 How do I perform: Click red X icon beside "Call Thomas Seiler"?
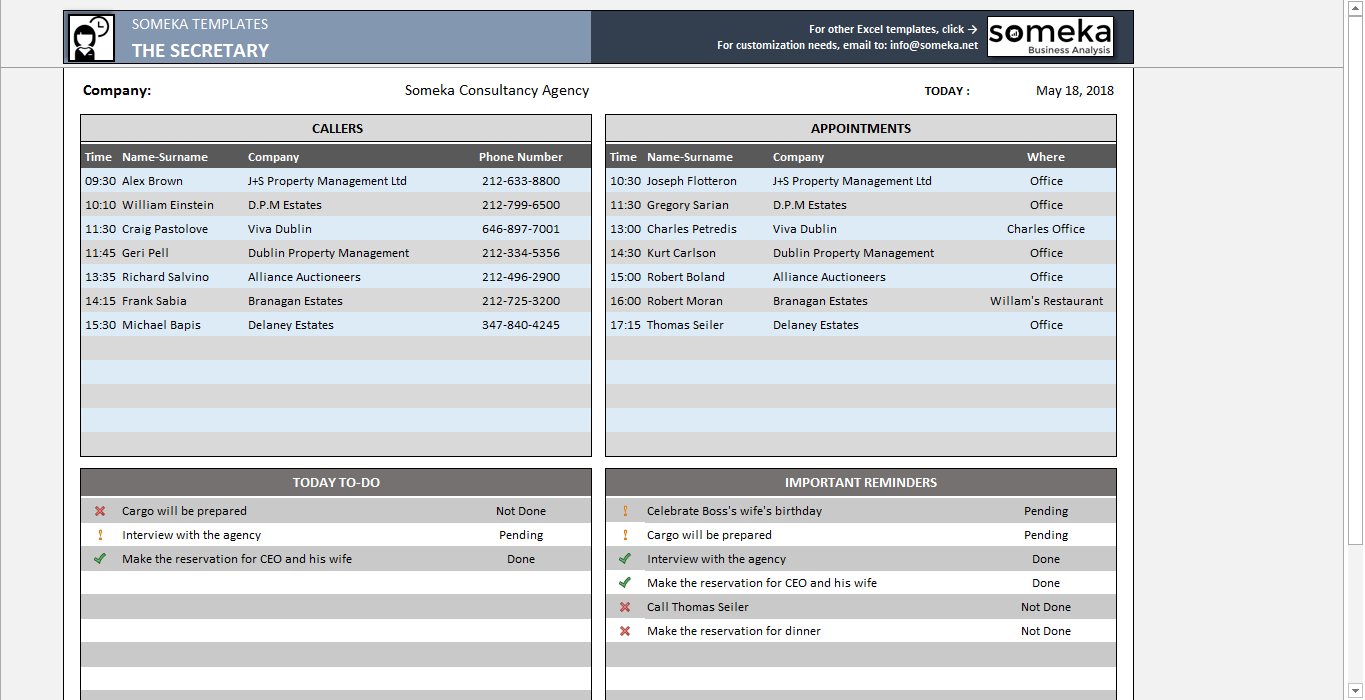625,606
